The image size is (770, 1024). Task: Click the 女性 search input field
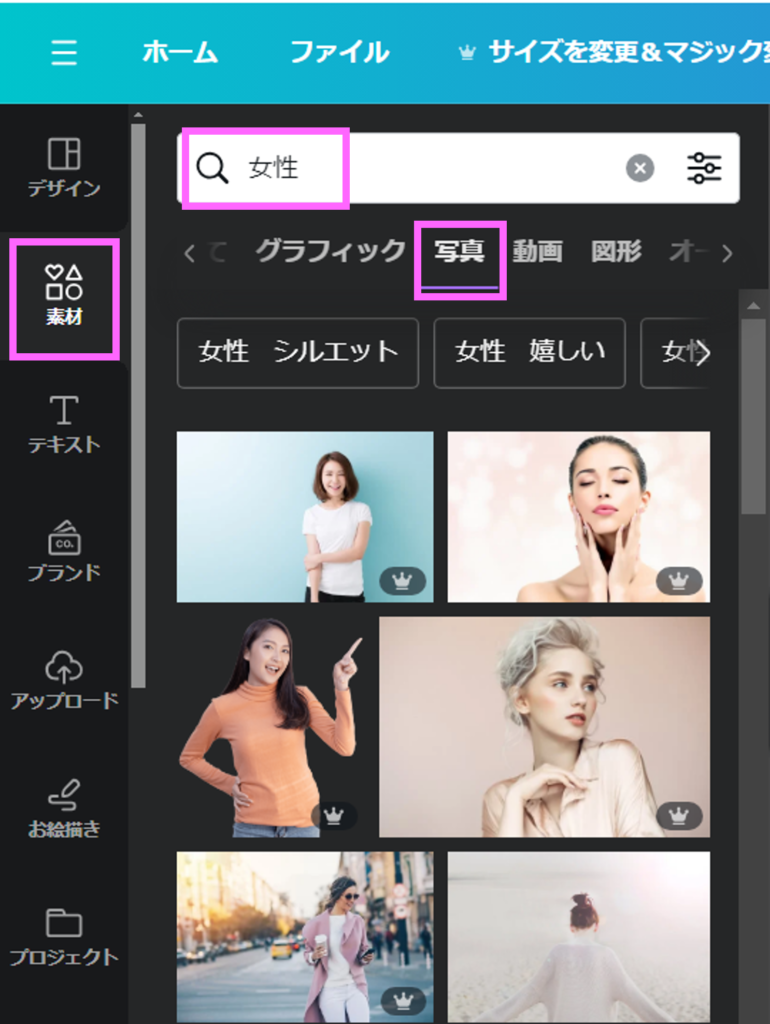coord(420,168)
